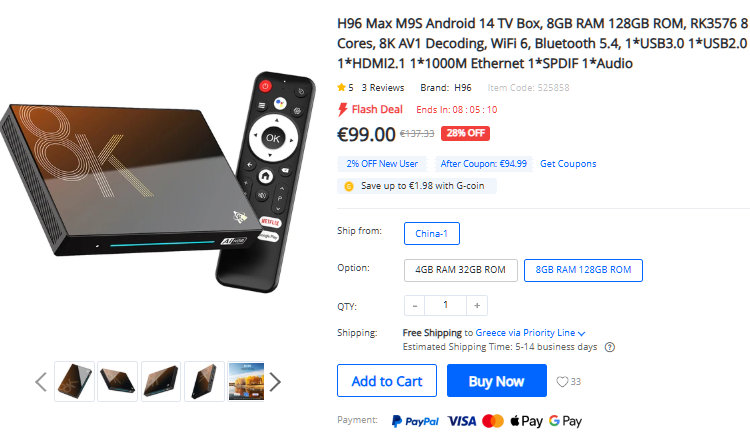750x437 pixels.
Task: Click the G-coin savings coin icon
Action: coord(349,186)
